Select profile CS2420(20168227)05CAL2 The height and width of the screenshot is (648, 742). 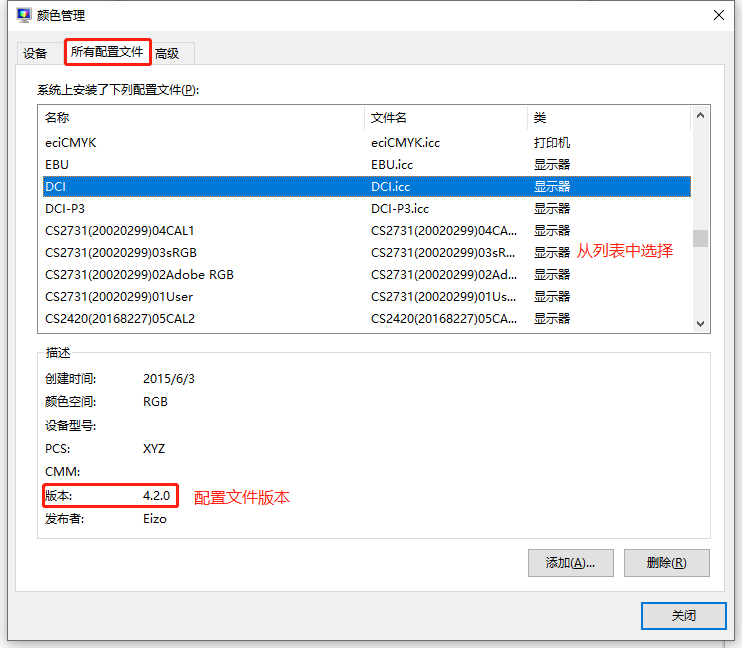click(x=367, y=319)
